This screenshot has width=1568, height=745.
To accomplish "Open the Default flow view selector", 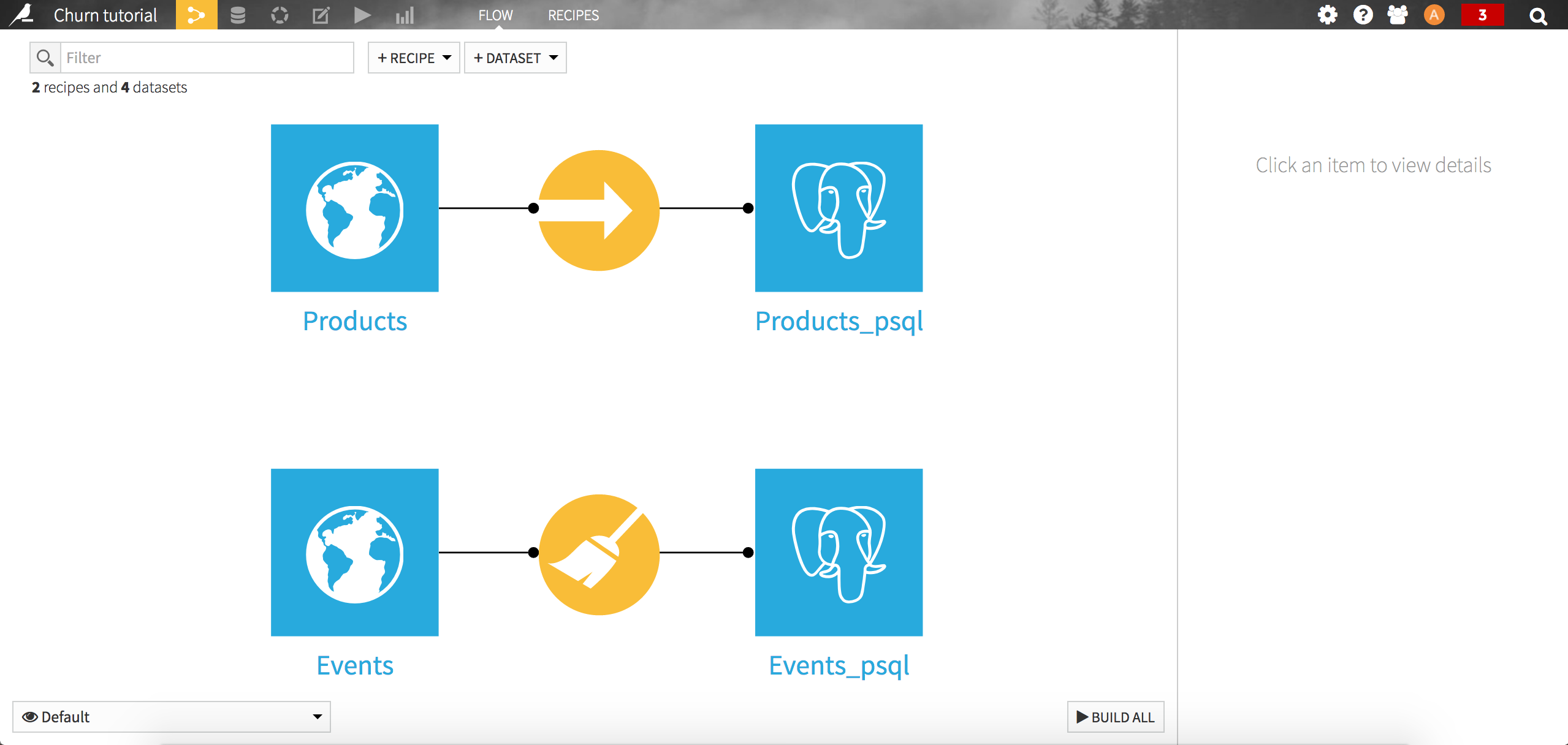I will coord(171,717).
